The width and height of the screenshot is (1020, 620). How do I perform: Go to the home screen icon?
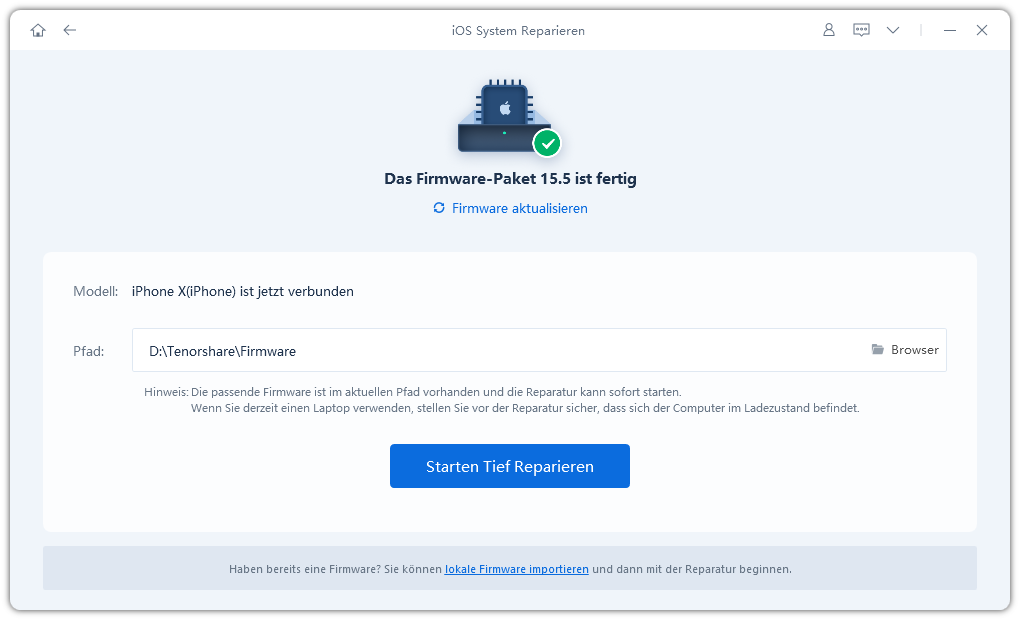[38, 30]
